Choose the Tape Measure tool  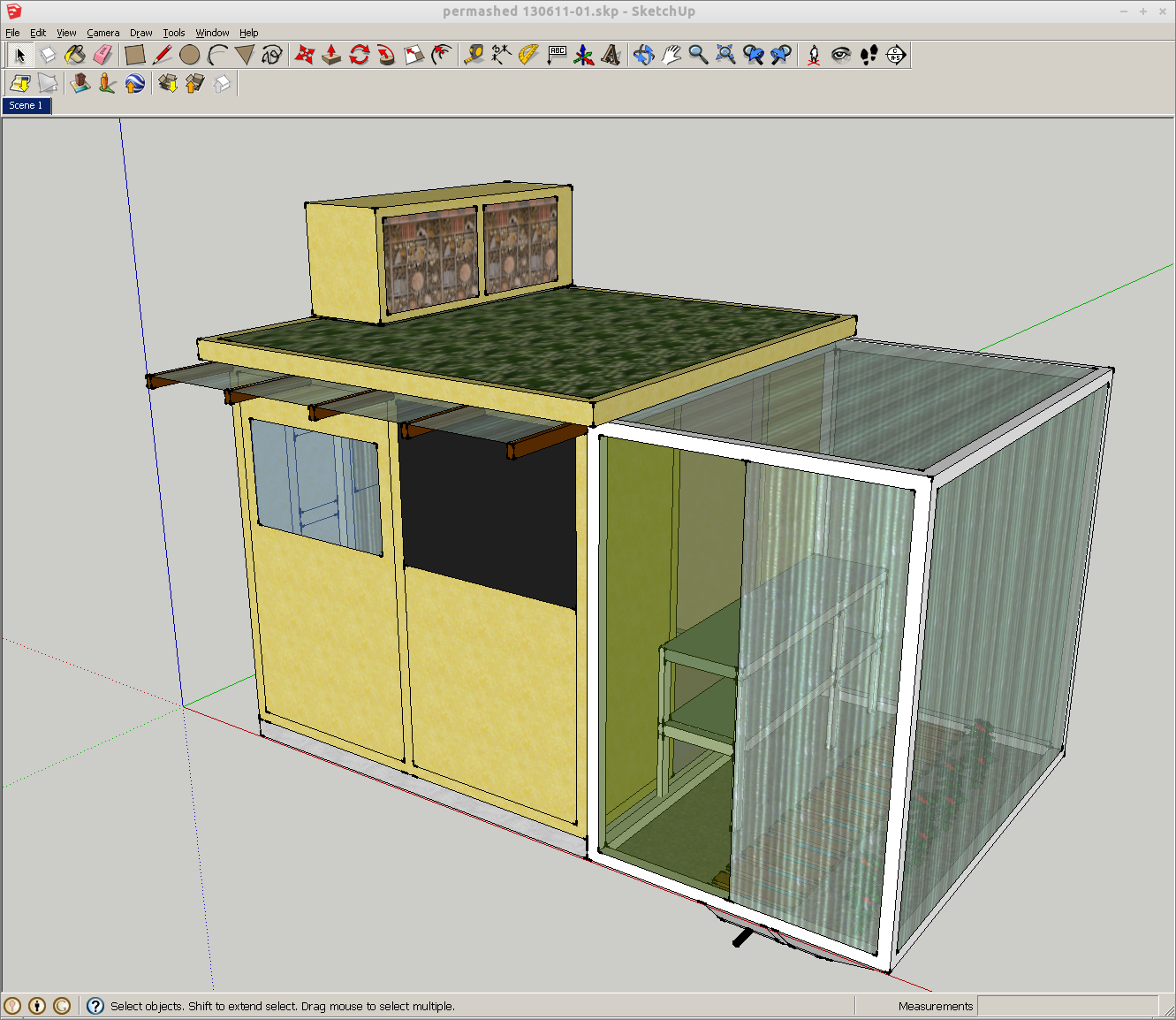(474, 55)
